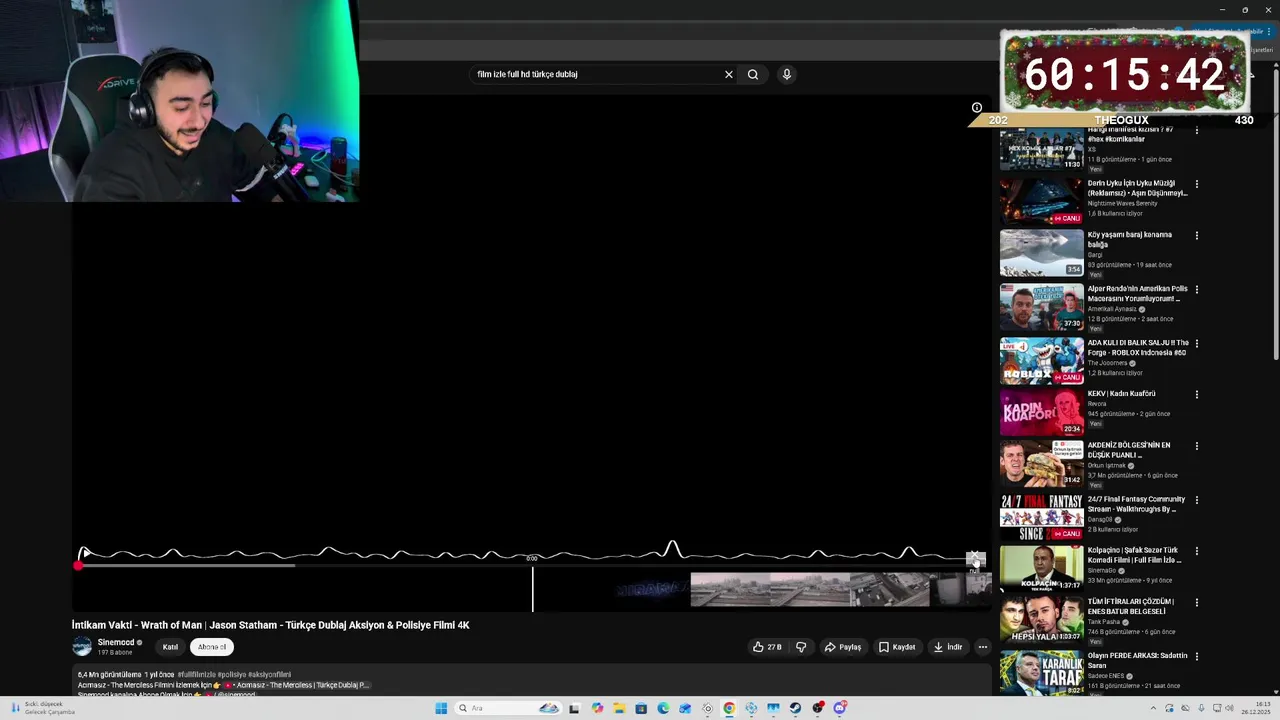Open options menu for TÜM İFTİRALARI video
The width and height of the screenshot is (1280, 720).
(1196, 603)
